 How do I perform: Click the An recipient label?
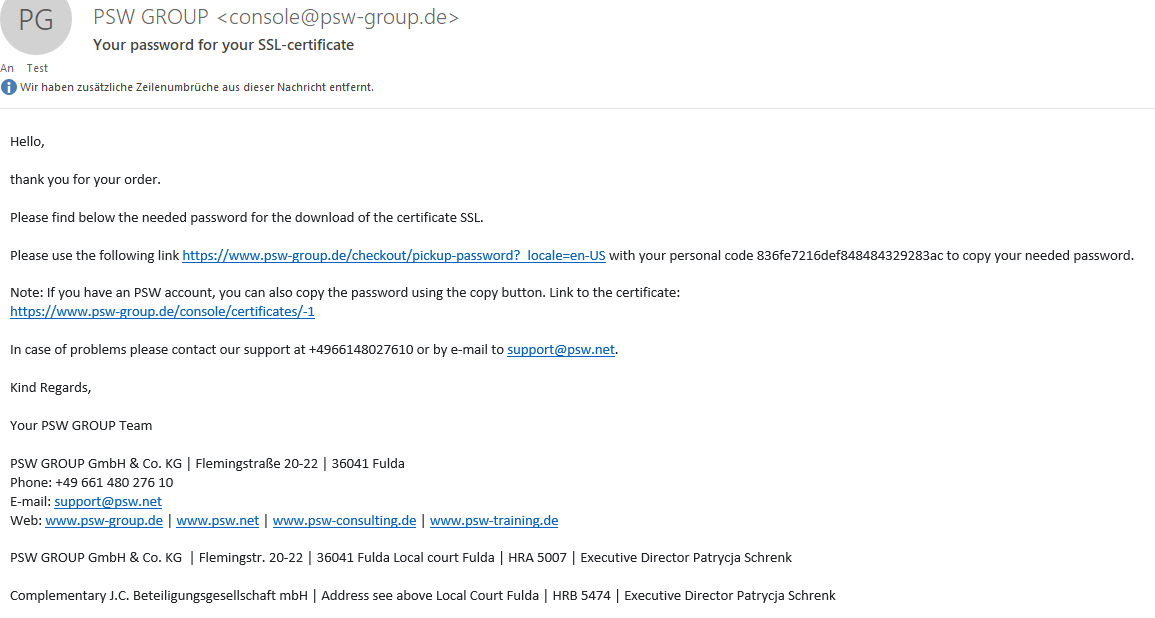pyautogui.click(x=8, y=68)
